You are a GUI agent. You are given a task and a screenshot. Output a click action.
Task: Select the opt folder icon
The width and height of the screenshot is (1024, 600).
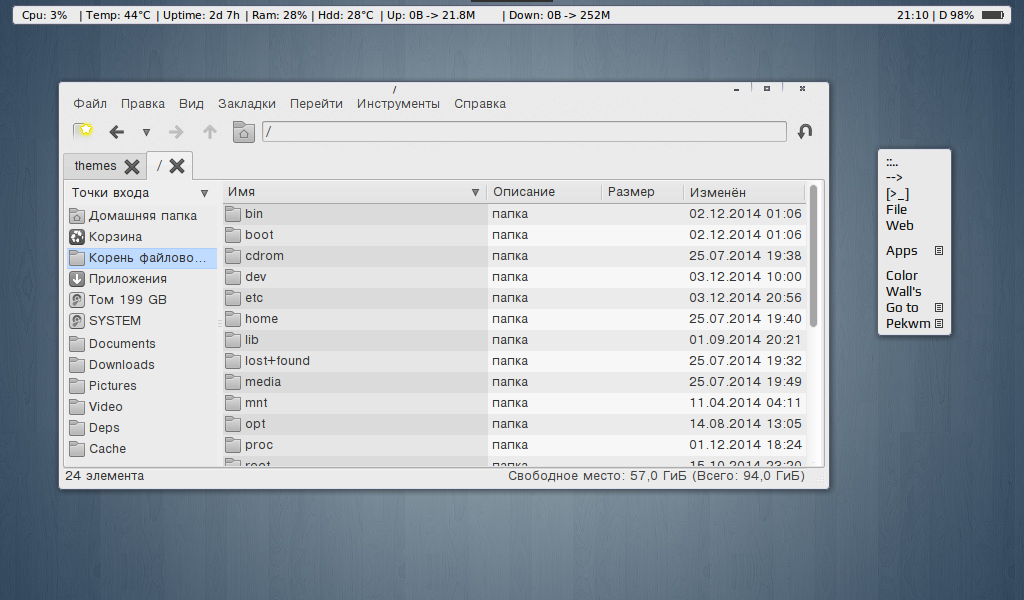(x=233, y=424)
